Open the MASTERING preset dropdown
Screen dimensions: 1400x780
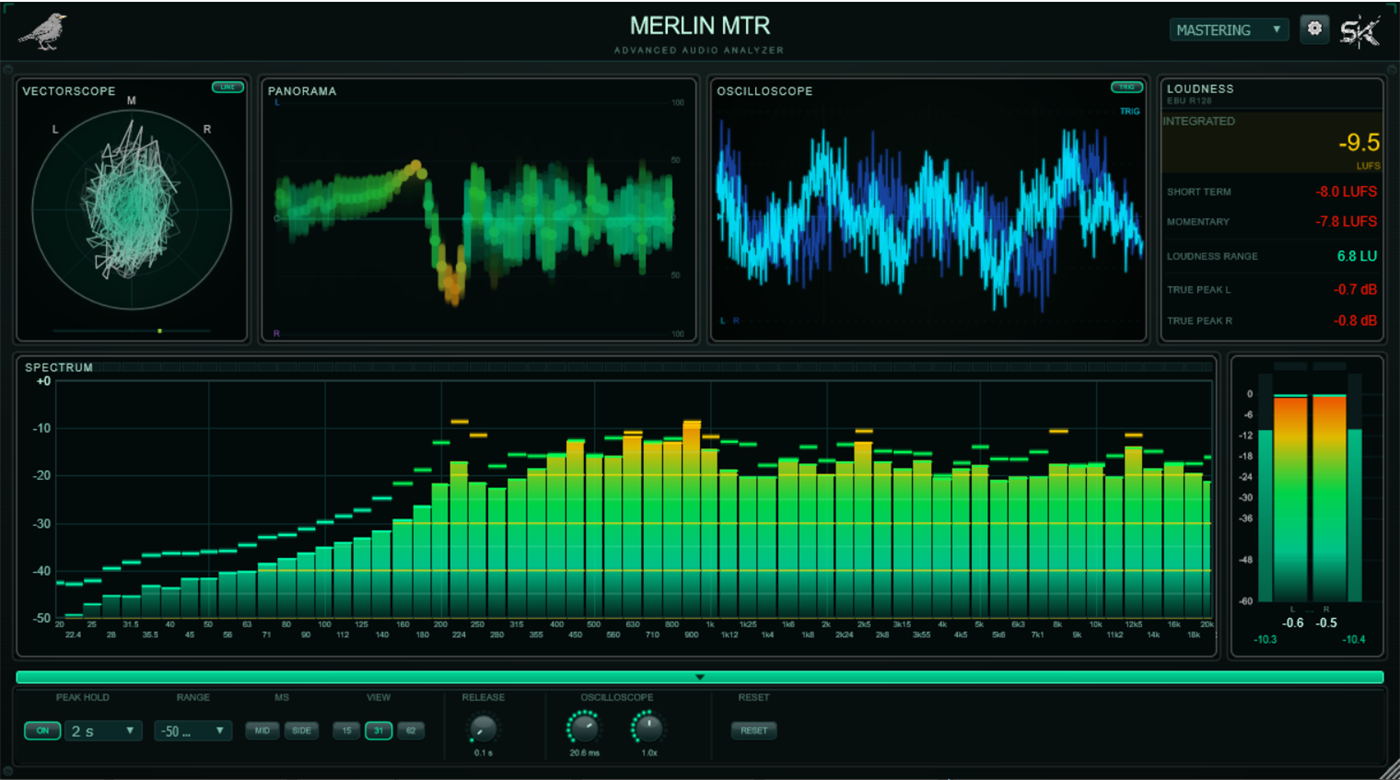pyautogui.click(x=1229, y=30)
